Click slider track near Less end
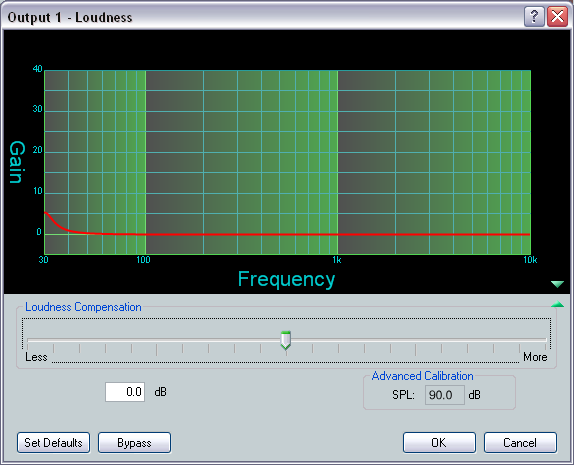 click(x=40, y=340)
